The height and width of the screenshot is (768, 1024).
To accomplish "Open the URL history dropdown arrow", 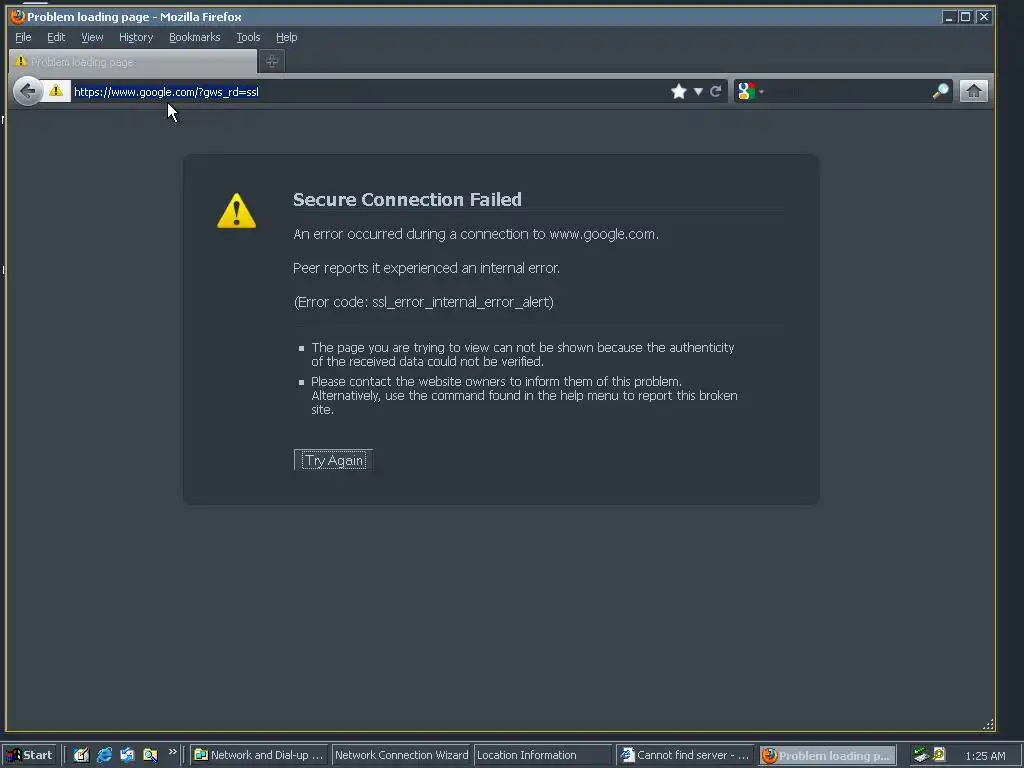I will [698, 91].
